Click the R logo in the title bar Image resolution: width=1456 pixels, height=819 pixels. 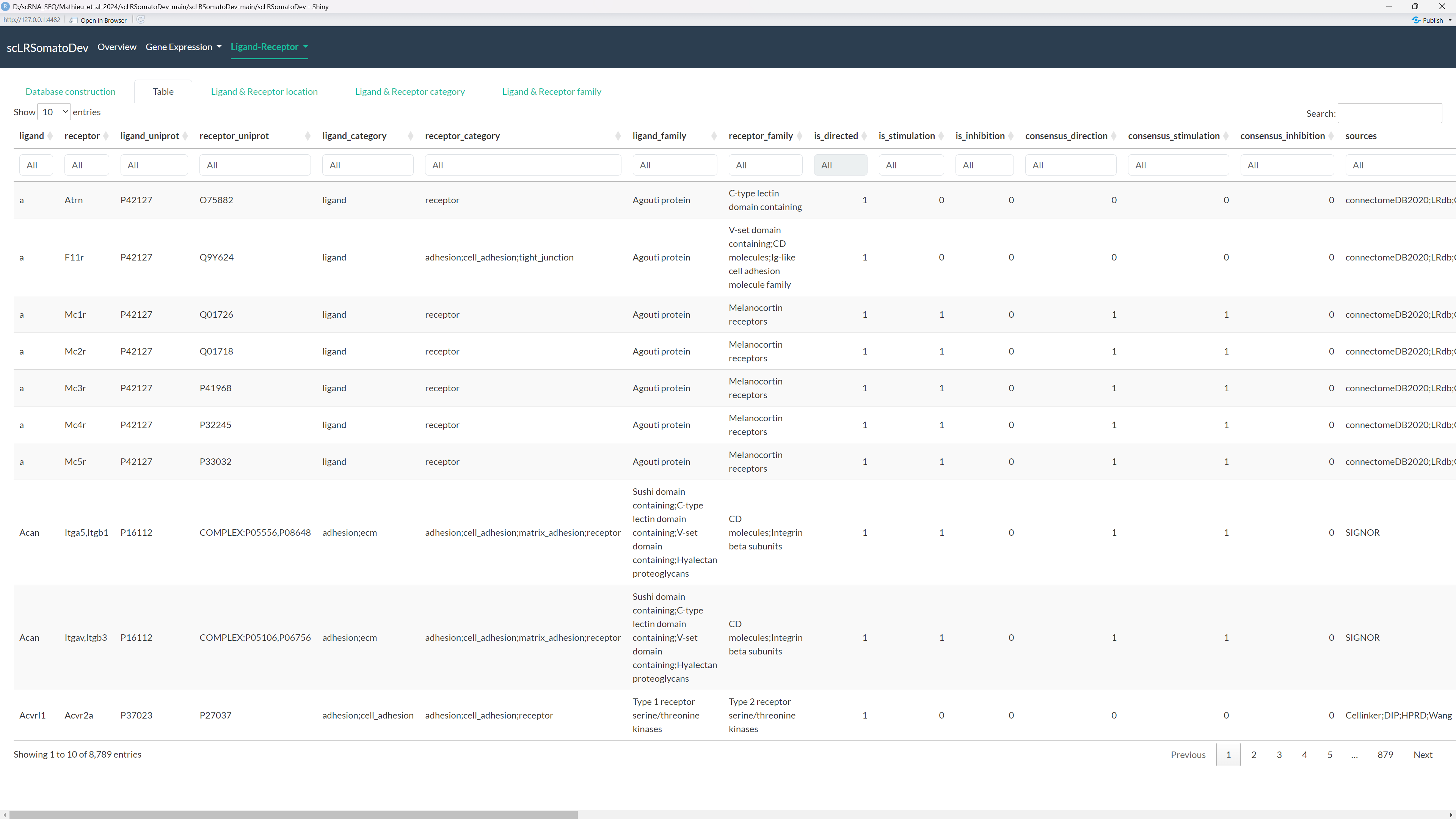[x=6, y=6]
